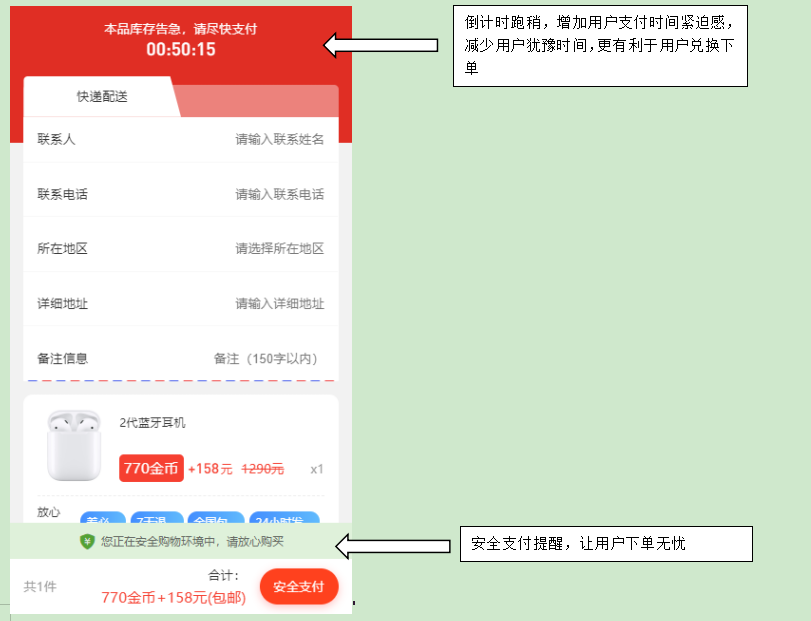Tap the red 770金币 price badge
The image size is (811, 621).
151,468
